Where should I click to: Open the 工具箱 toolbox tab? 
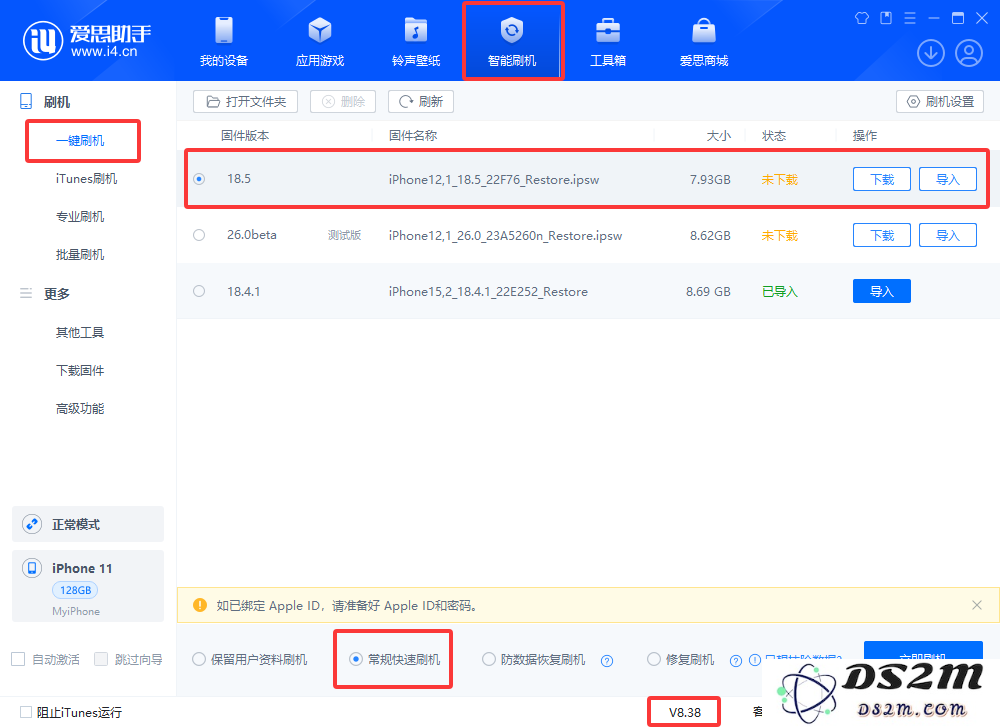[x=608, y=42]
